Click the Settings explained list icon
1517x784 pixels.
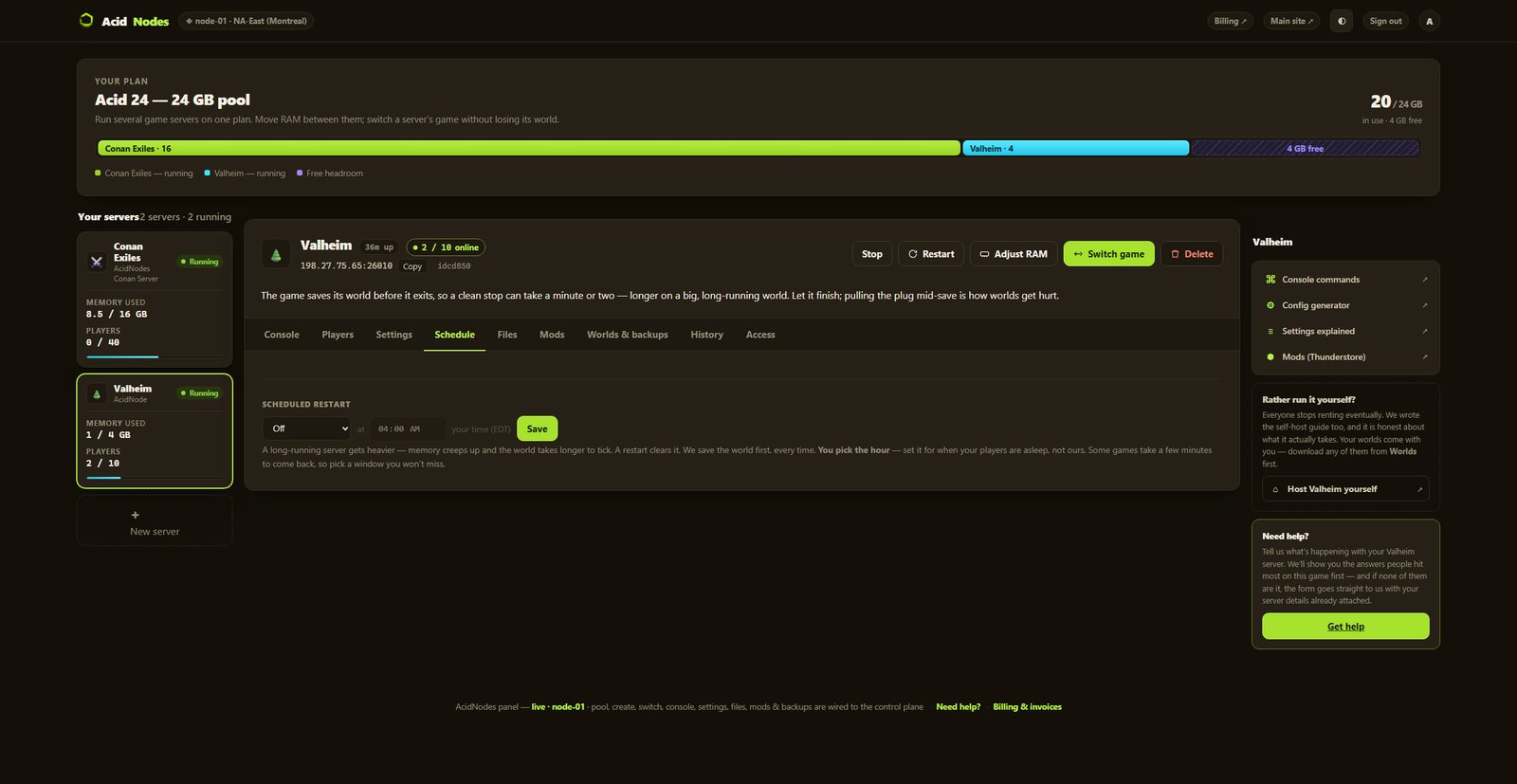point(1270,331)
